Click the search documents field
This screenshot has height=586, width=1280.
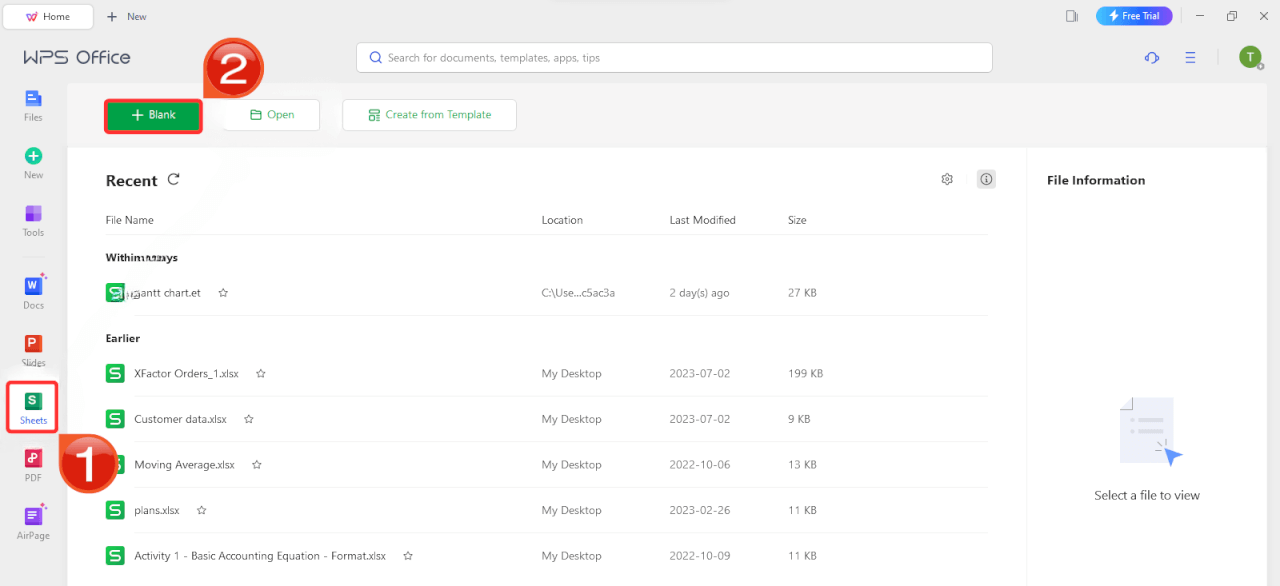point(674,58)
